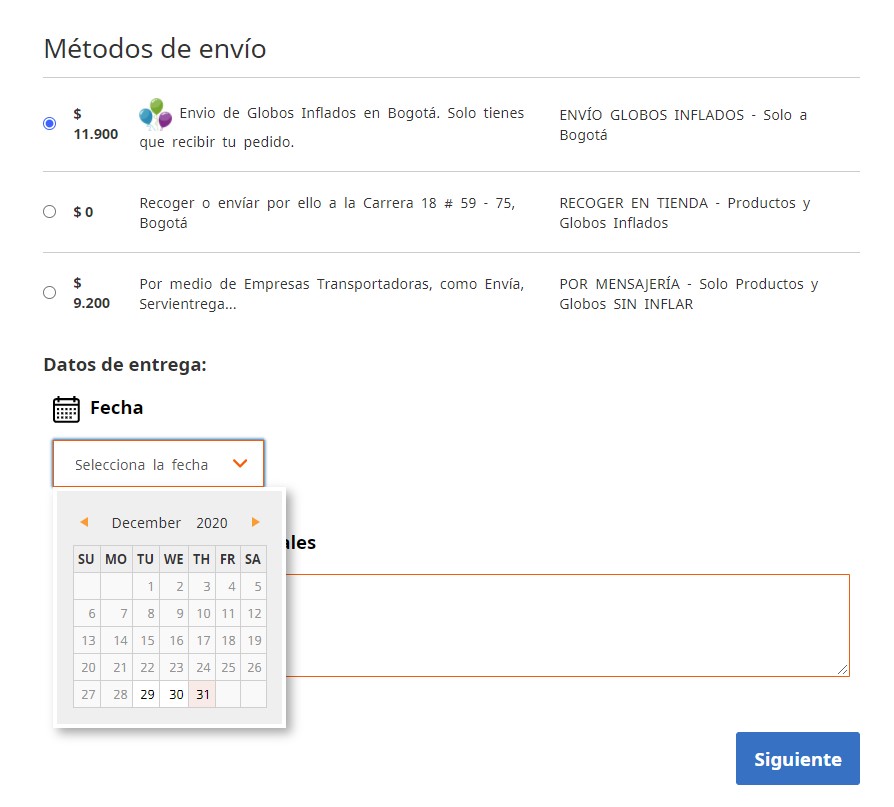Click the Siguiente button
Image resolution: width=894 pixels, height=807 pixels.
click(798, 759)
